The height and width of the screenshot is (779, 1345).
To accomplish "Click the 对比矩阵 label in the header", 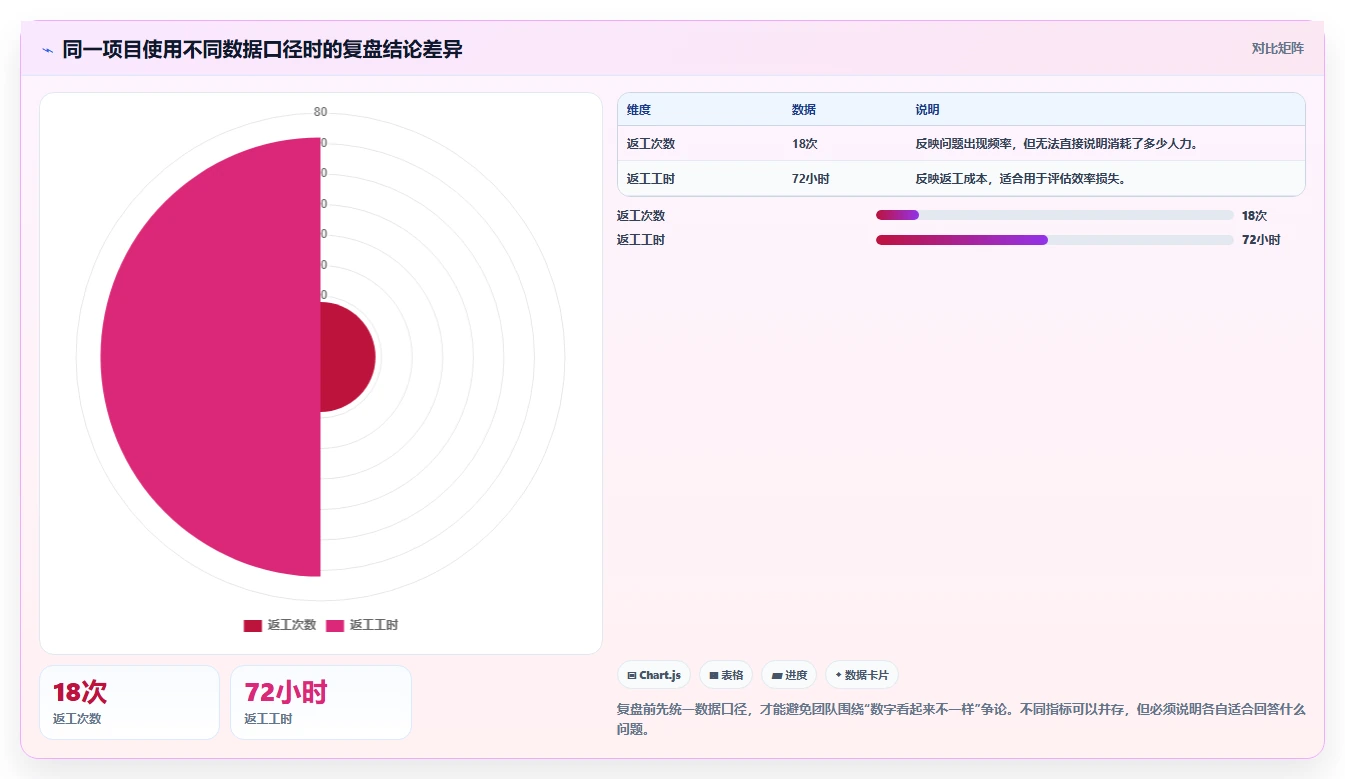I will pyautogui.click(x=1278, y=48).
